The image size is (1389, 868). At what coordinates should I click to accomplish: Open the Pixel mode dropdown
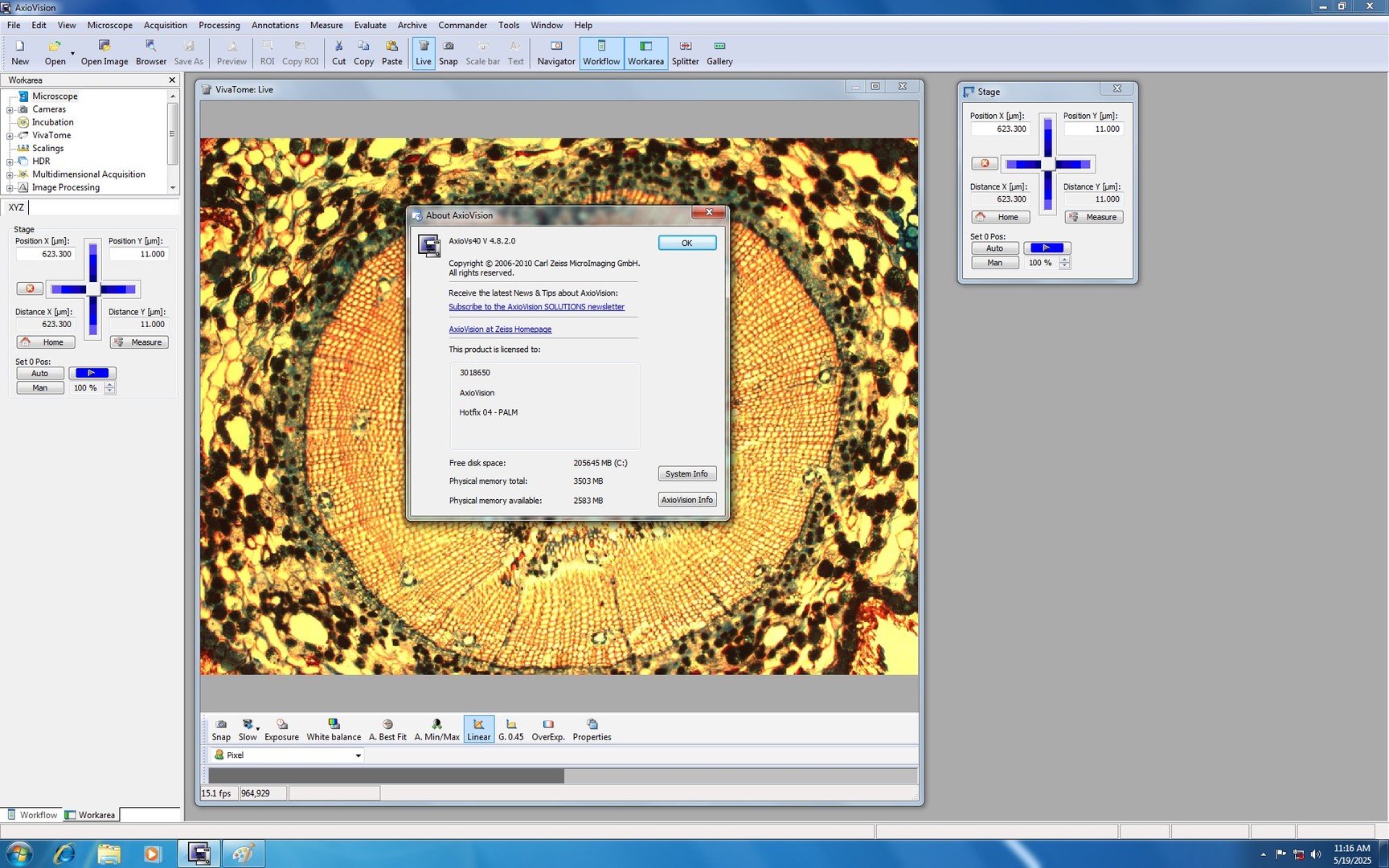(358, 755)
